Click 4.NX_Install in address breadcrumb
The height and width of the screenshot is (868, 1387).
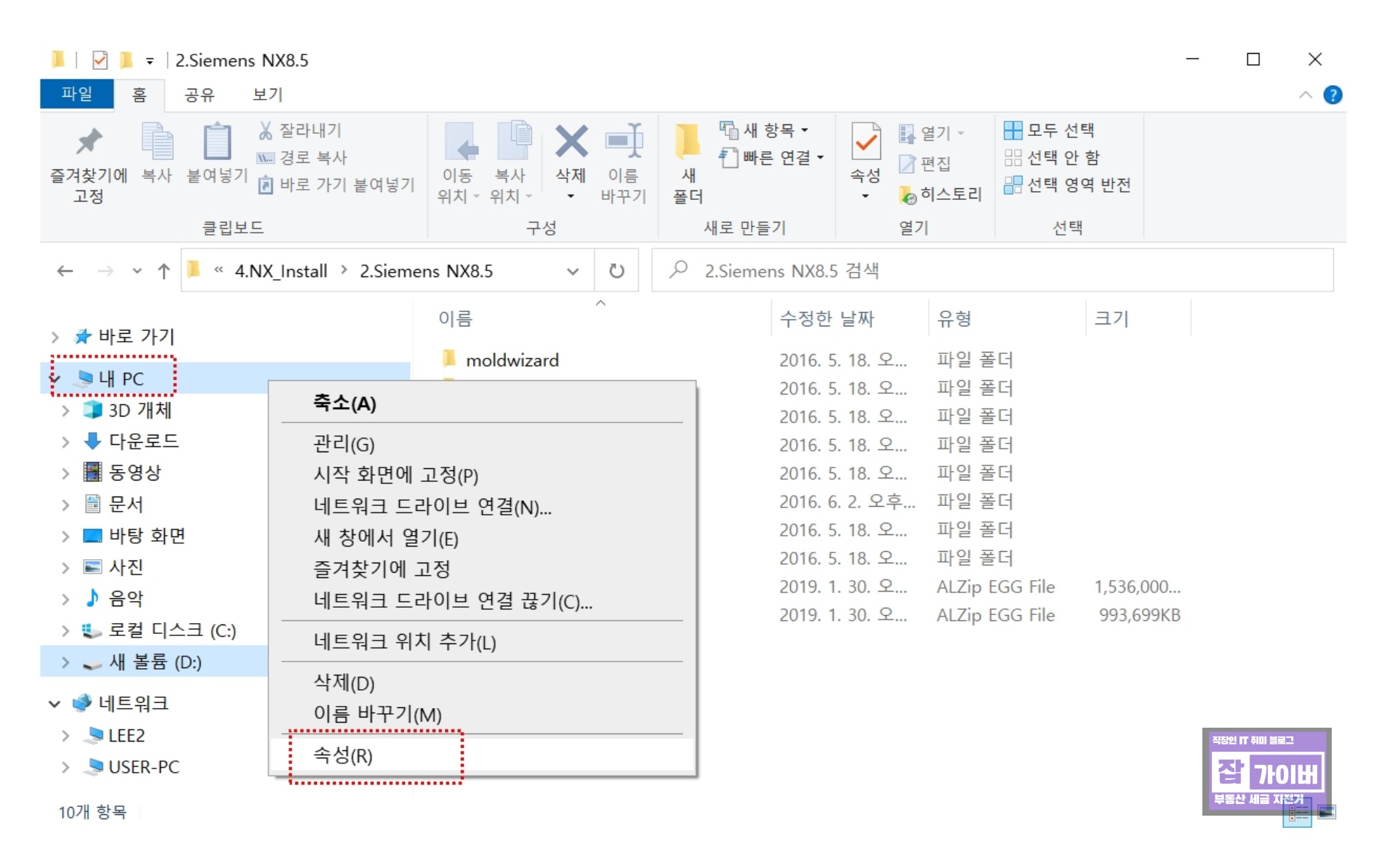pyautogui.click(x=281, y=271)
